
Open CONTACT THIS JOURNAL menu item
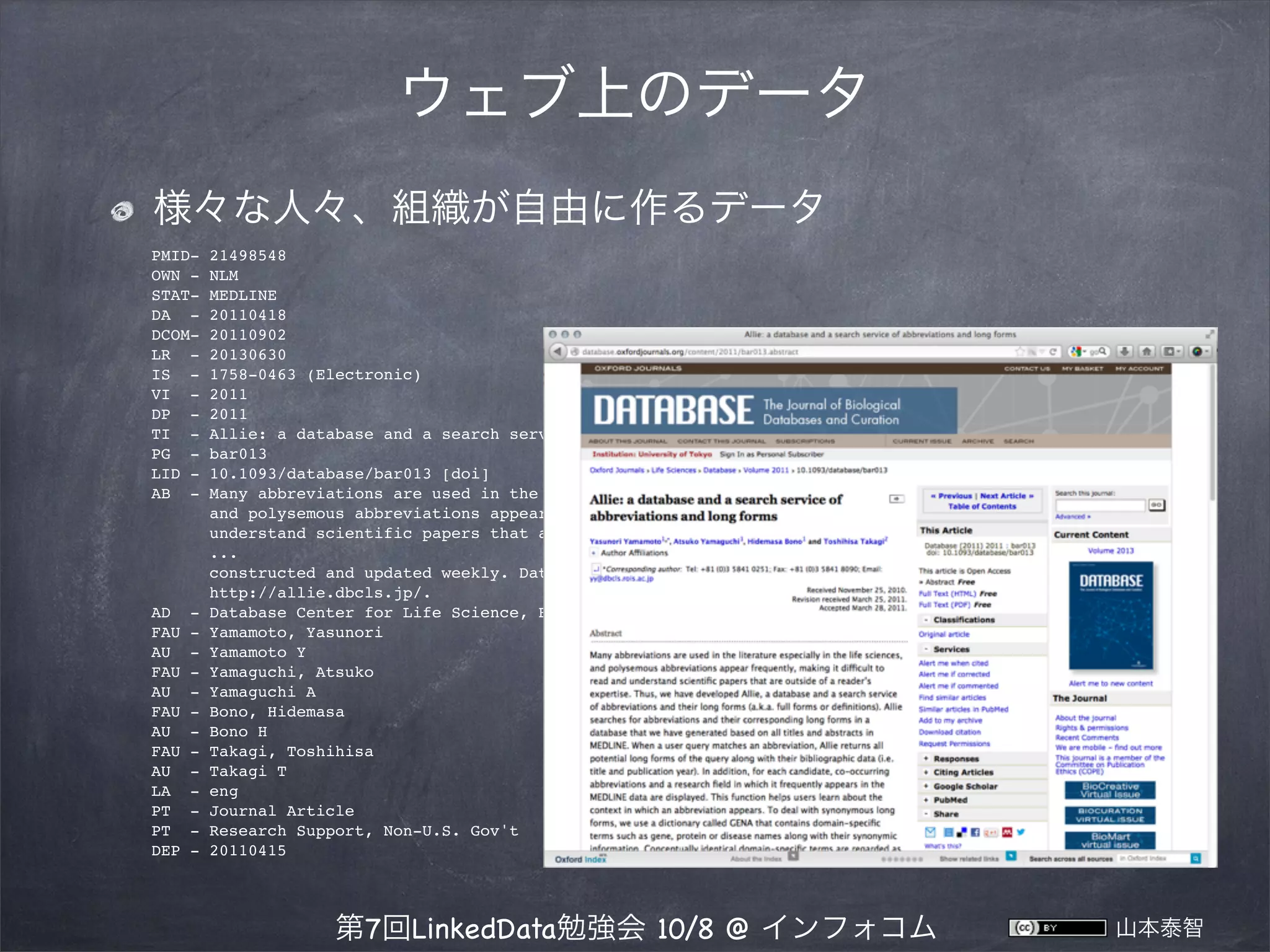click(722, 441)
